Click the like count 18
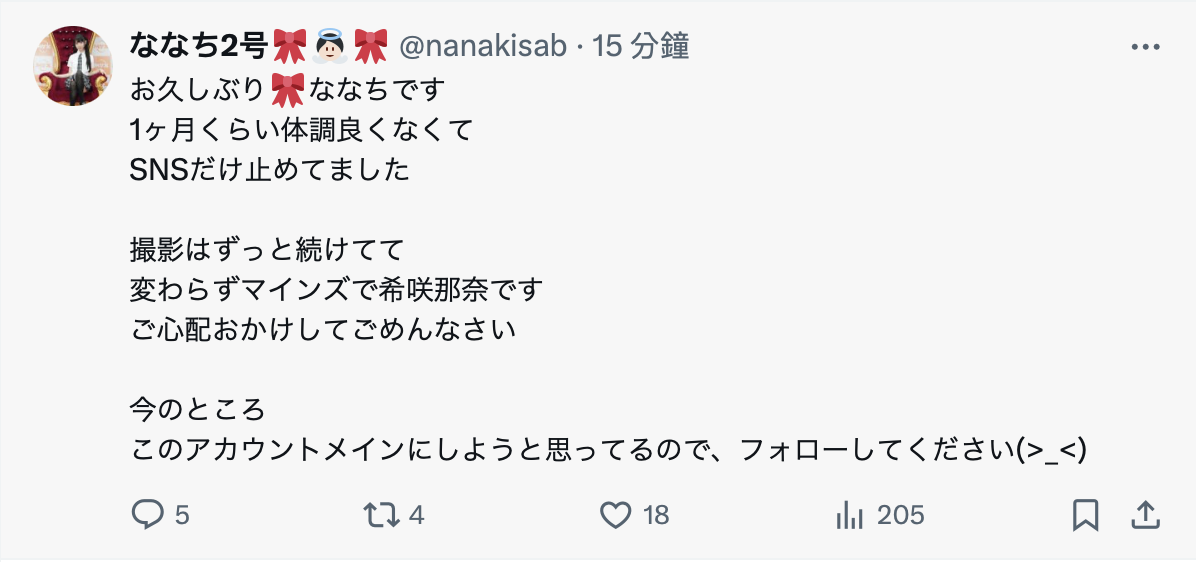 (656, 515)
